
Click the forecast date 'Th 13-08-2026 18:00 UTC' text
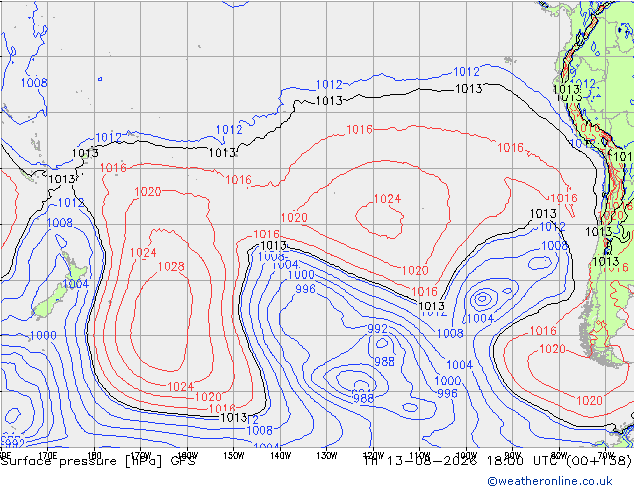(463, 461)
